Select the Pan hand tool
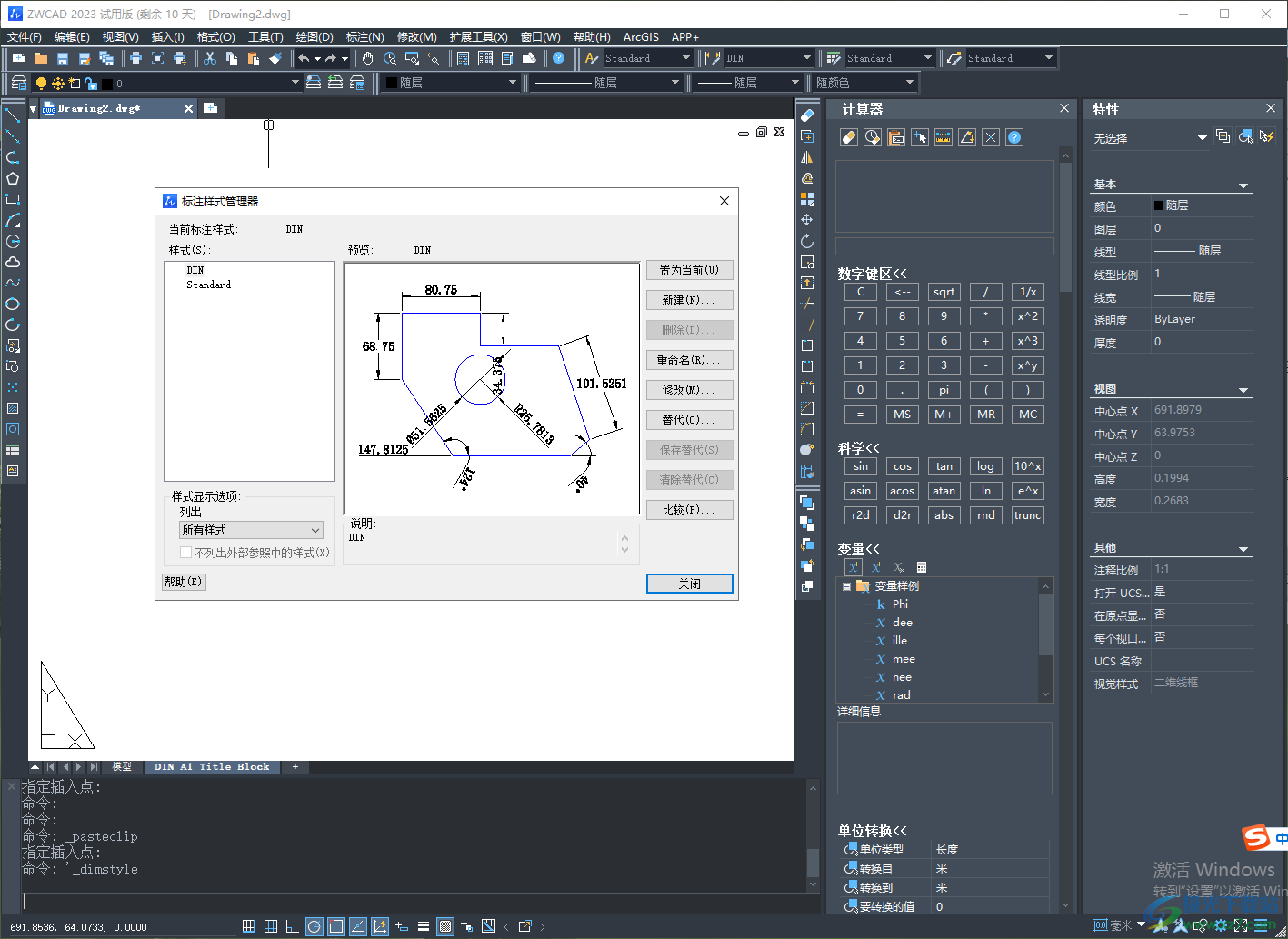1288x939 pixels. tap(368, 58)
